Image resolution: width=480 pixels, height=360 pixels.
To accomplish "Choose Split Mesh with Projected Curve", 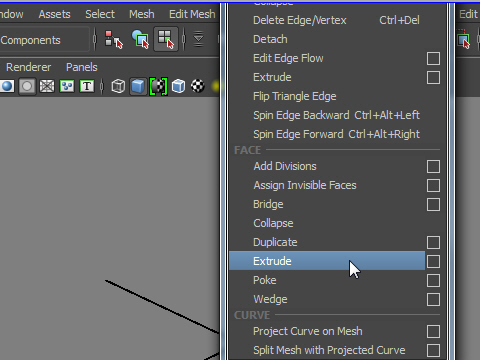I will [x=327, y=350].
